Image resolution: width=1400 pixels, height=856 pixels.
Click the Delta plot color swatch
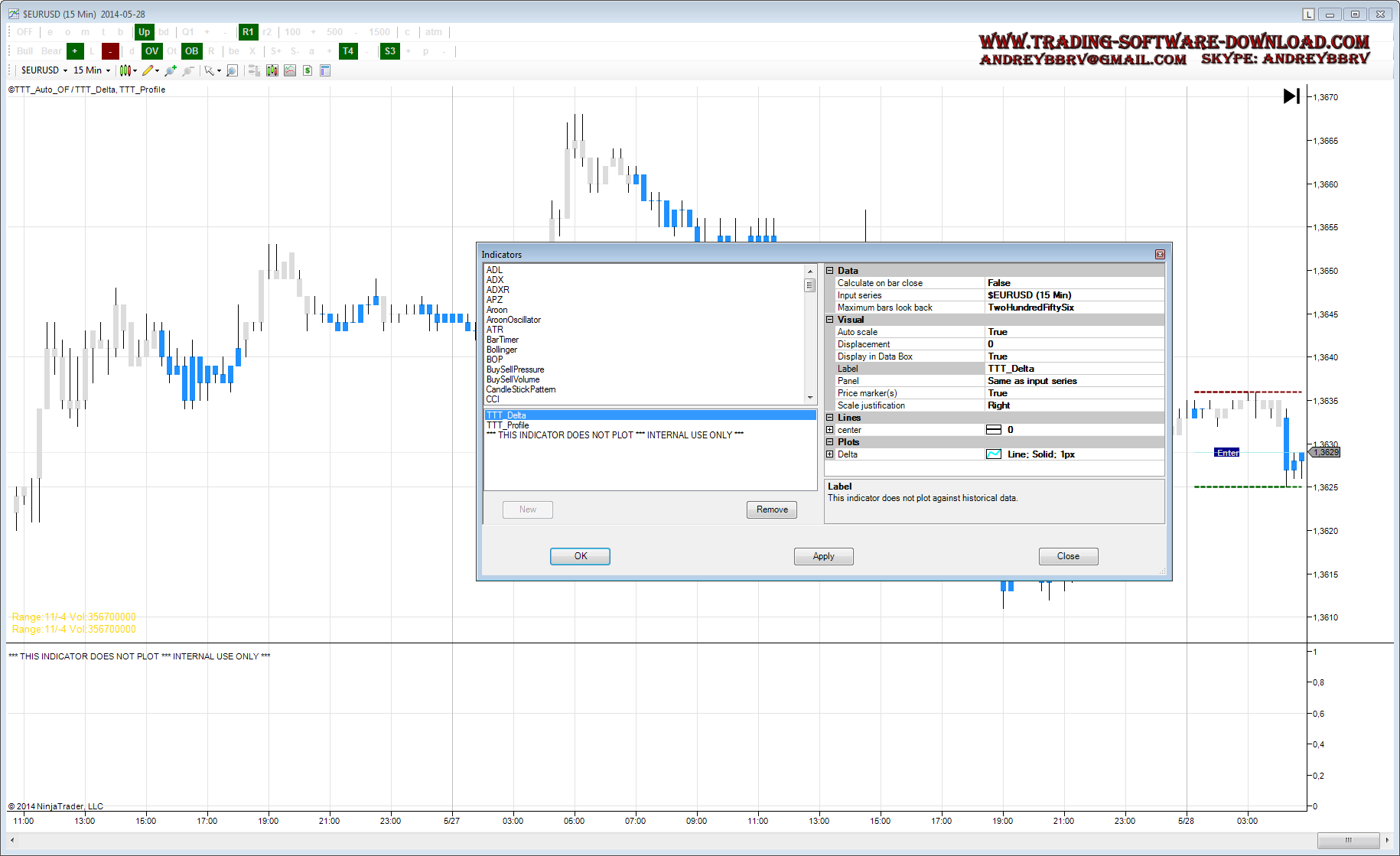(994, 454)
